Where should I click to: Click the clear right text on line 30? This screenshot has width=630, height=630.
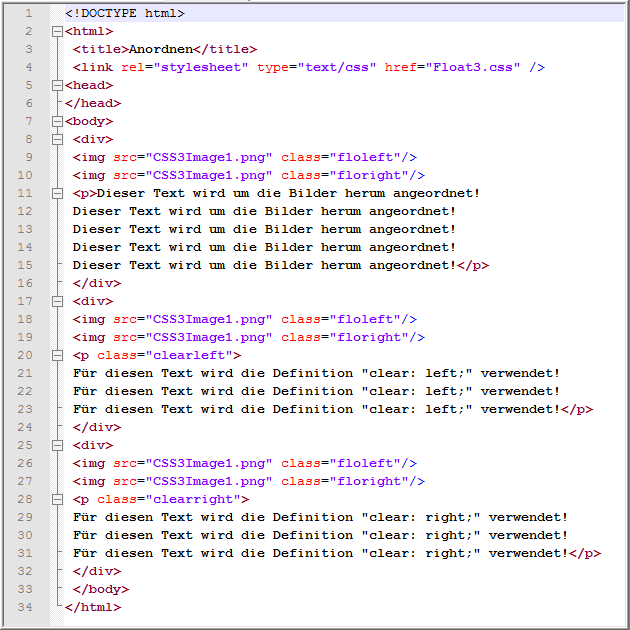point(320,535)
